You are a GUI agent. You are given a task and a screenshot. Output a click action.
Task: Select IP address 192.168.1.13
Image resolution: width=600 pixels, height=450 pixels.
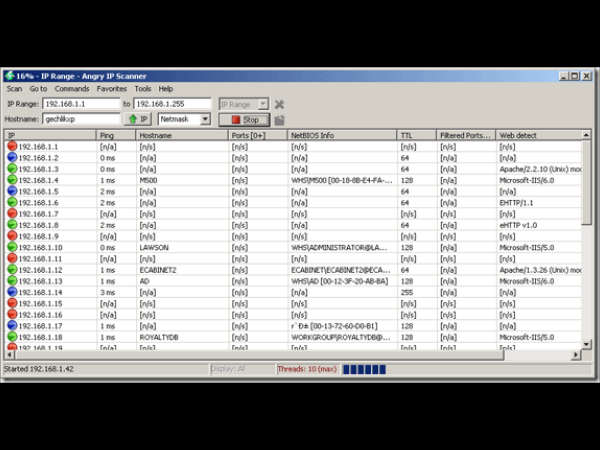(x=41, y=281)
